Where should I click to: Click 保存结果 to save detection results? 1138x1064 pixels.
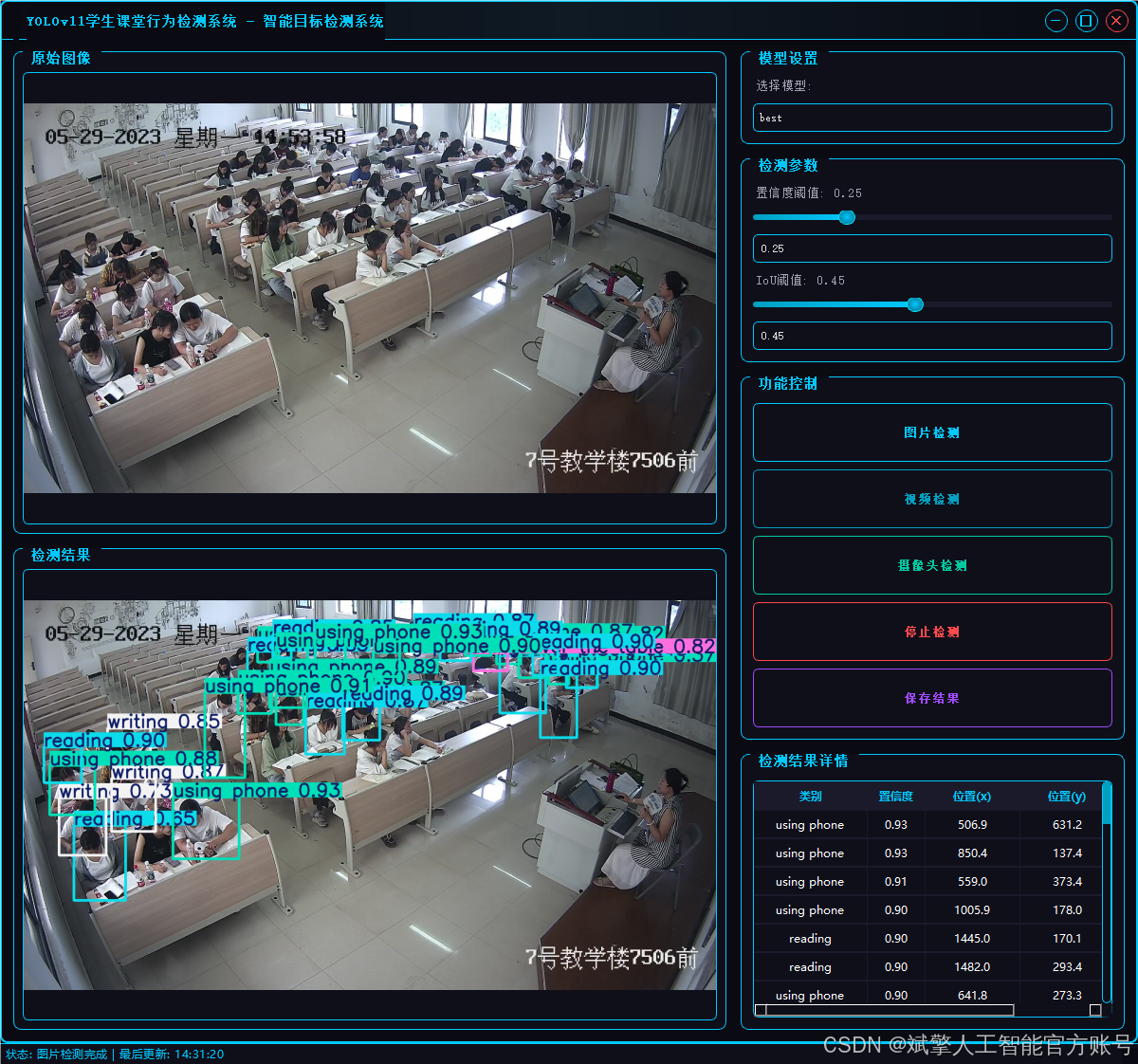coord(931,698)
